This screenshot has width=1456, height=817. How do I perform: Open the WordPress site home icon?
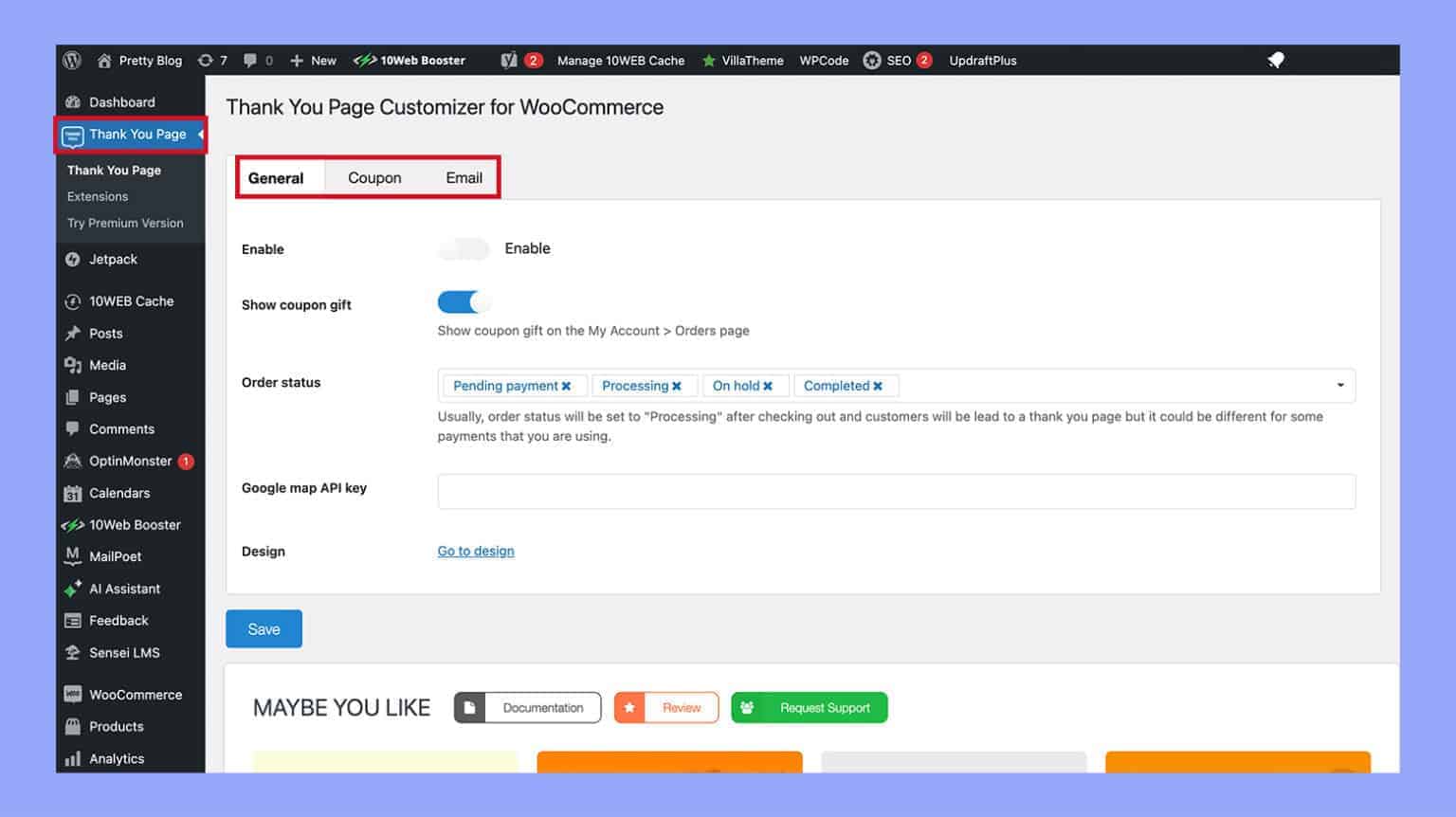point(104,60)
